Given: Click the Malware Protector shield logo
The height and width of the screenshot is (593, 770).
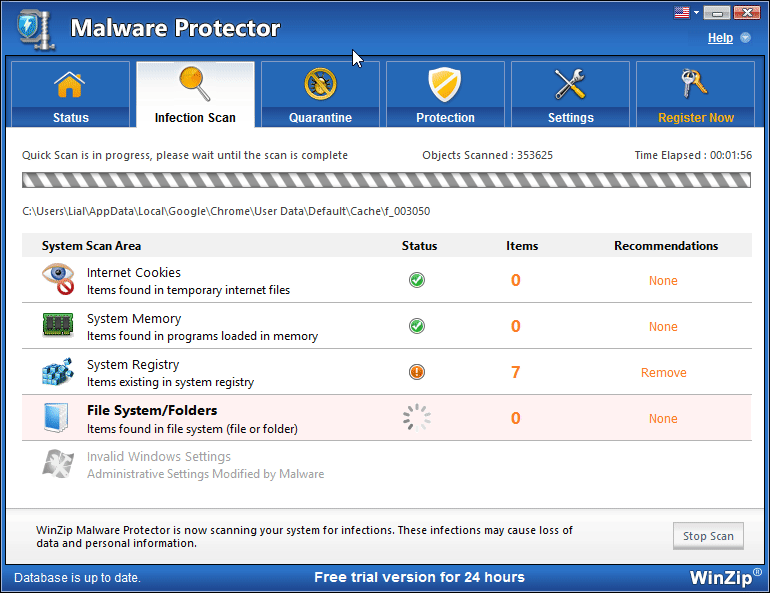Looking at the screenshot, I should point(35,30).
